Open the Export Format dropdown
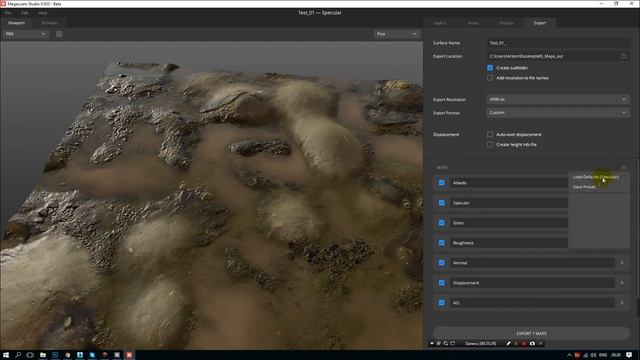Screen dimensions: 640x360 point(558,113)
